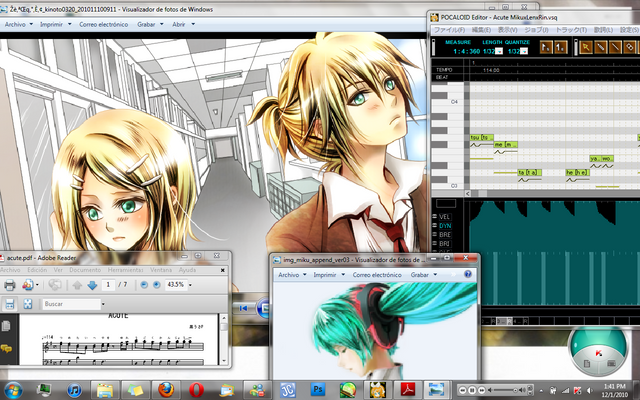Open QUANTIZE dropdown in VOCALOID Editor

[524, 51]
